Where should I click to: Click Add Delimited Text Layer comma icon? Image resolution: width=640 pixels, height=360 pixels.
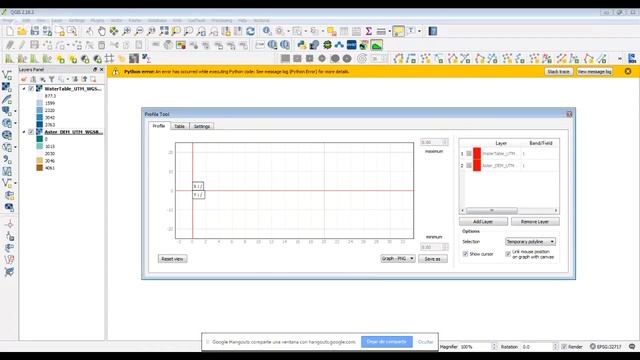pyautogui.click(x=7, y=160)
